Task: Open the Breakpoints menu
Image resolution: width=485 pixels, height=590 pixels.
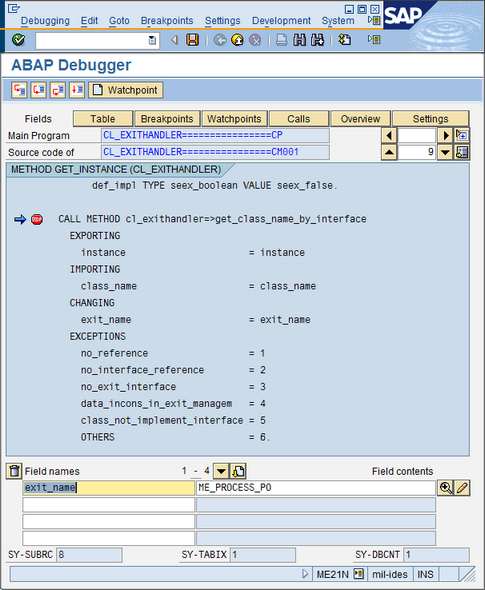Action: pyautogui.click(x=167, y=21)
